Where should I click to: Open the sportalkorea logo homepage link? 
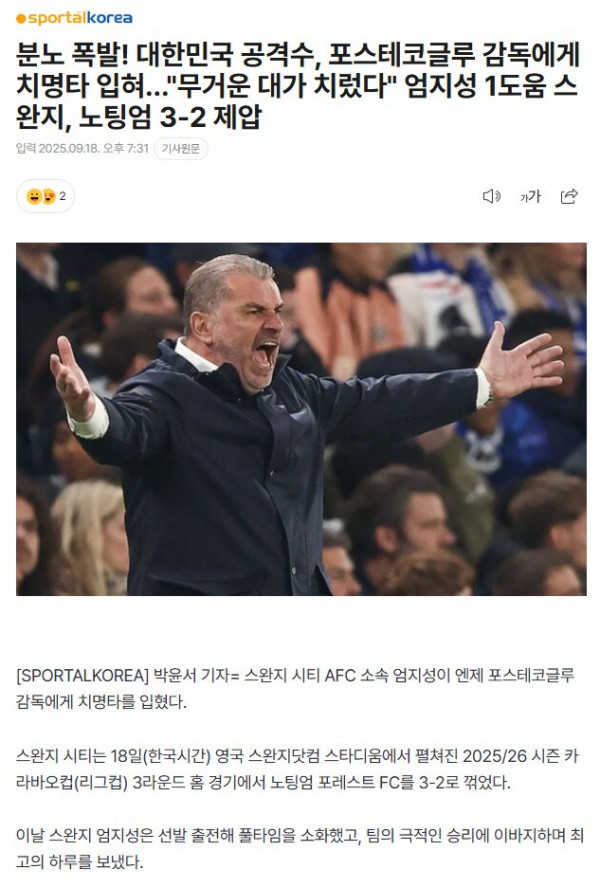point(74,18)
